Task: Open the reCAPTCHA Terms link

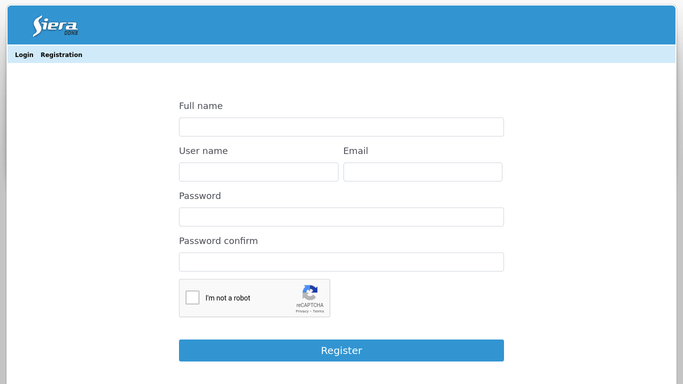Action: (x=318, y=311)
